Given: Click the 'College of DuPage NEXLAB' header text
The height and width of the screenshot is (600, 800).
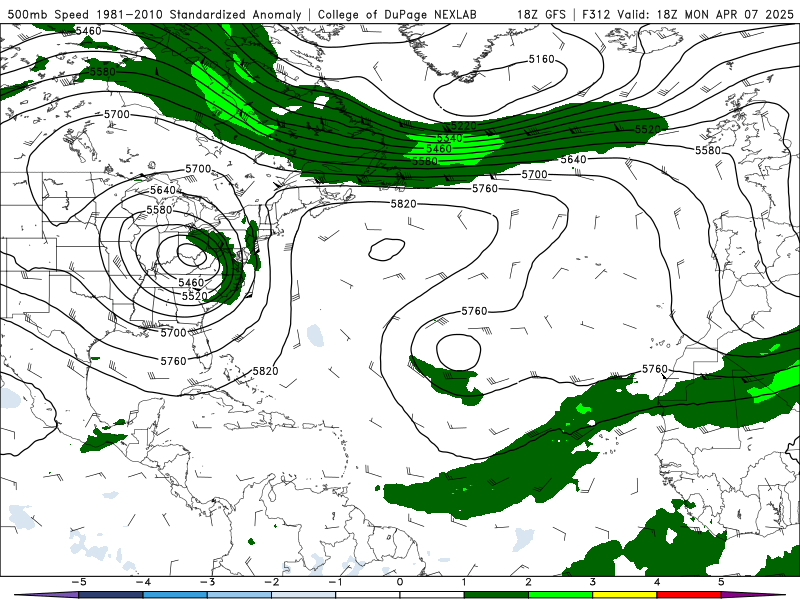Looking at the screenshot, I should pos(397,14).
